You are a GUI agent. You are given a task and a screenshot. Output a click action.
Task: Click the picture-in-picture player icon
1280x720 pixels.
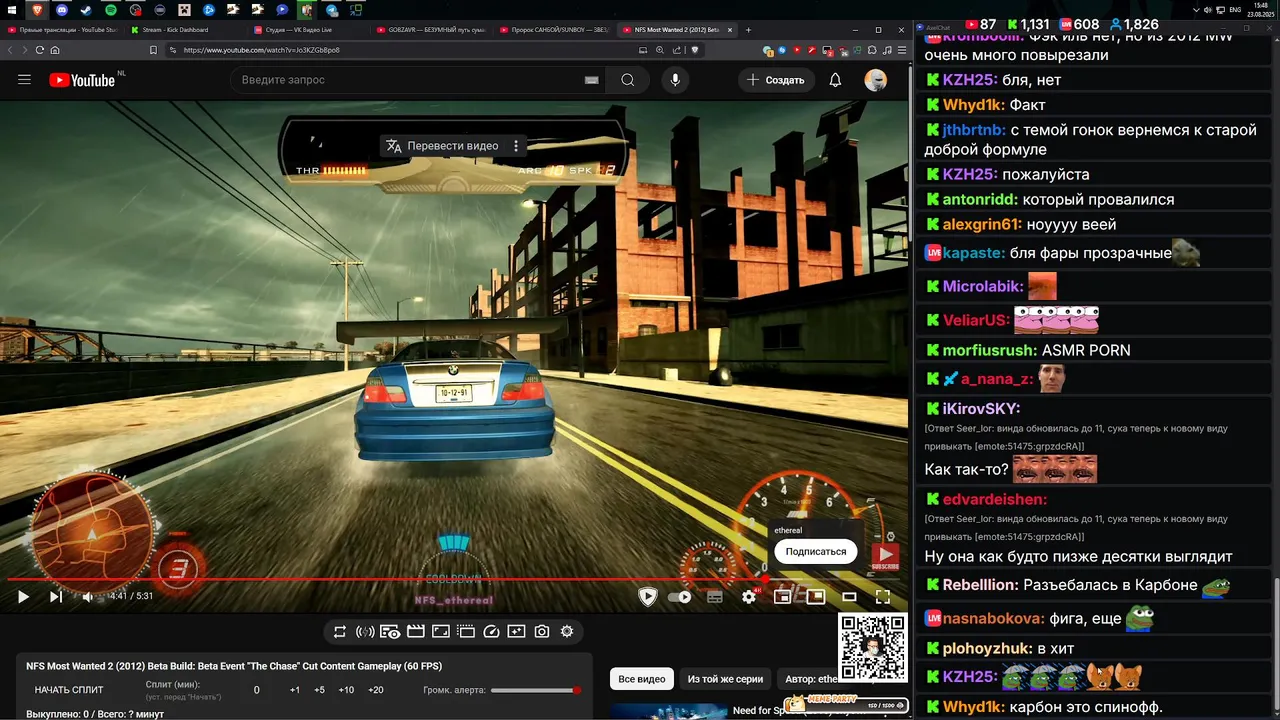click(x=816, y=597)
